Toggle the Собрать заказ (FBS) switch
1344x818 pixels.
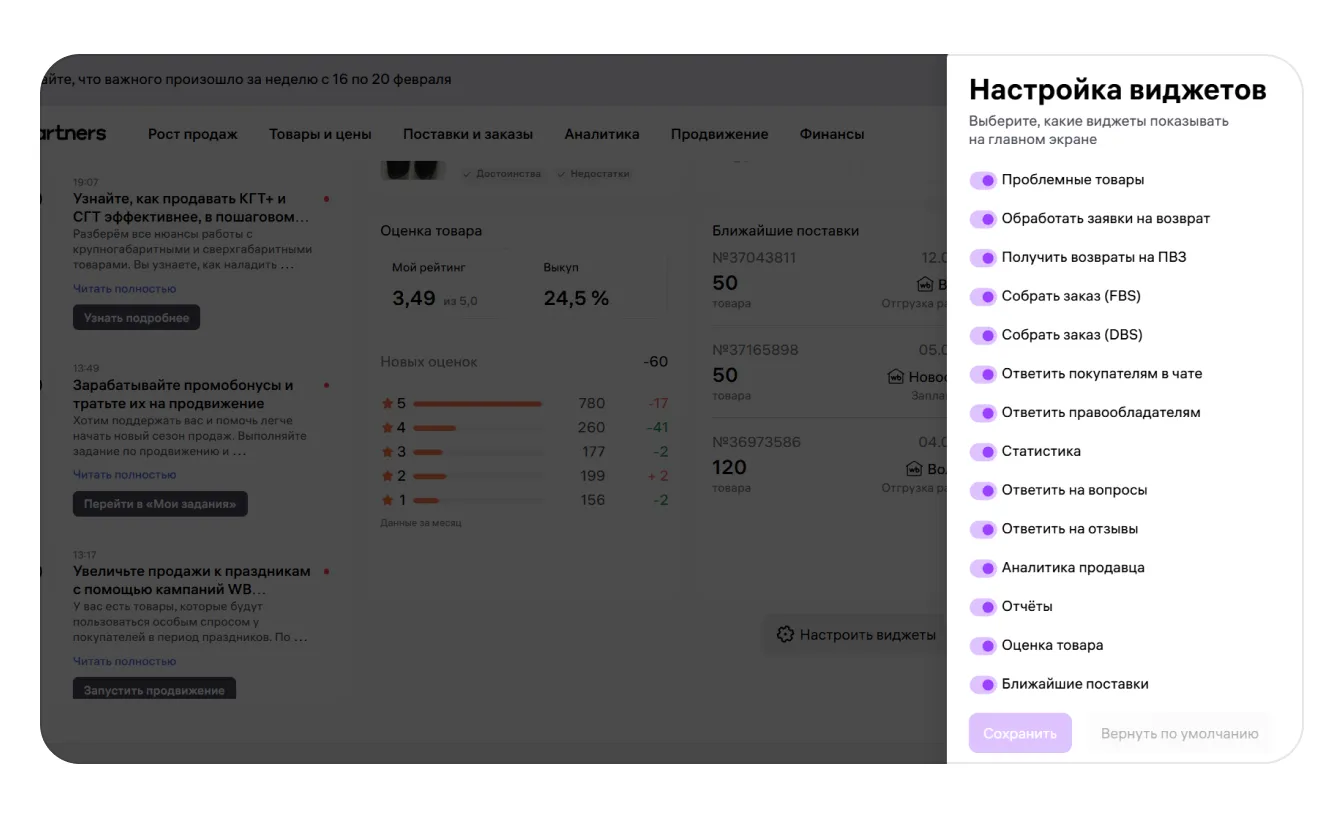point(983,296)
